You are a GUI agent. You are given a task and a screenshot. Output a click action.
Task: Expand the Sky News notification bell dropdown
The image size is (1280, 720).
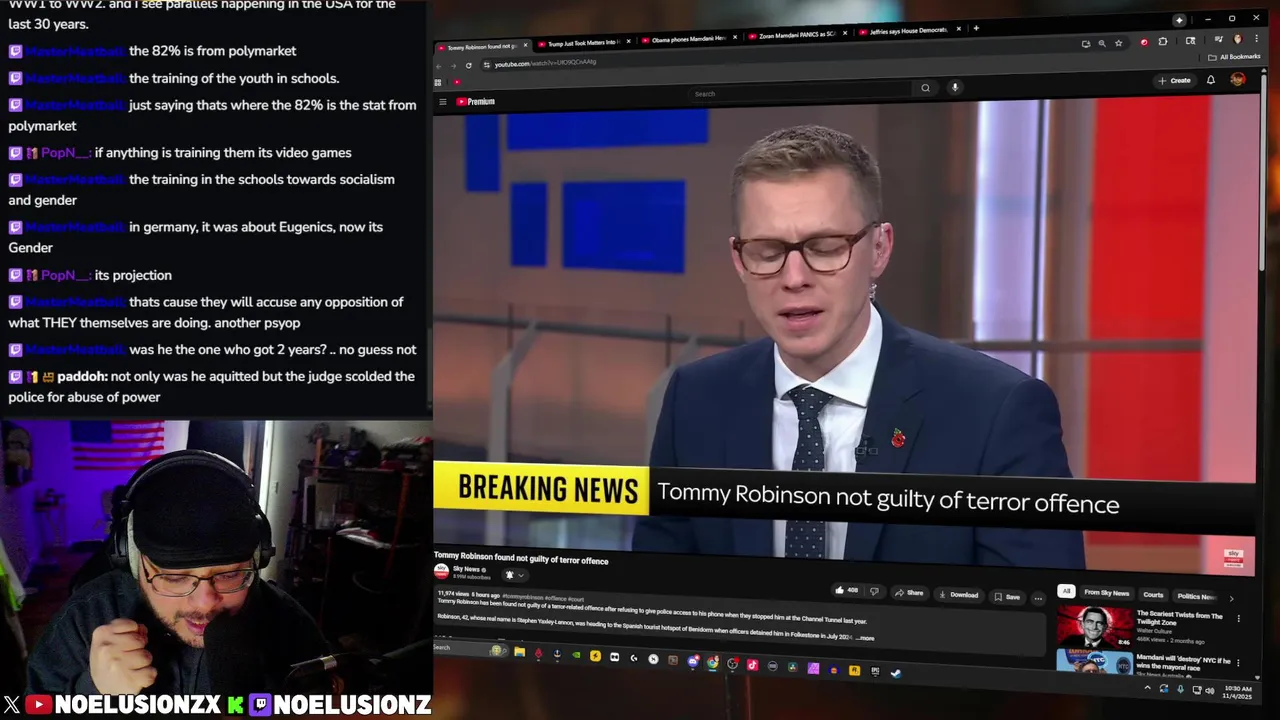[514, 575]
